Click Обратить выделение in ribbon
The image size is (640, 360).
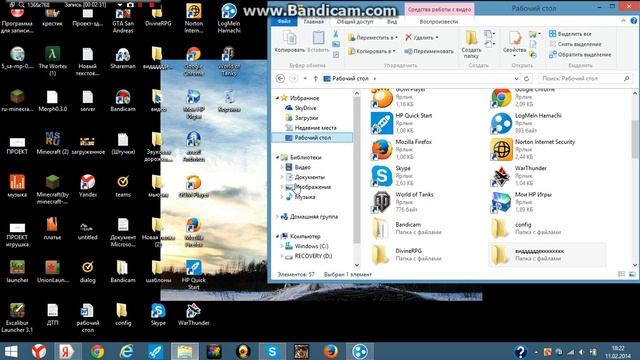coord(580,54)
